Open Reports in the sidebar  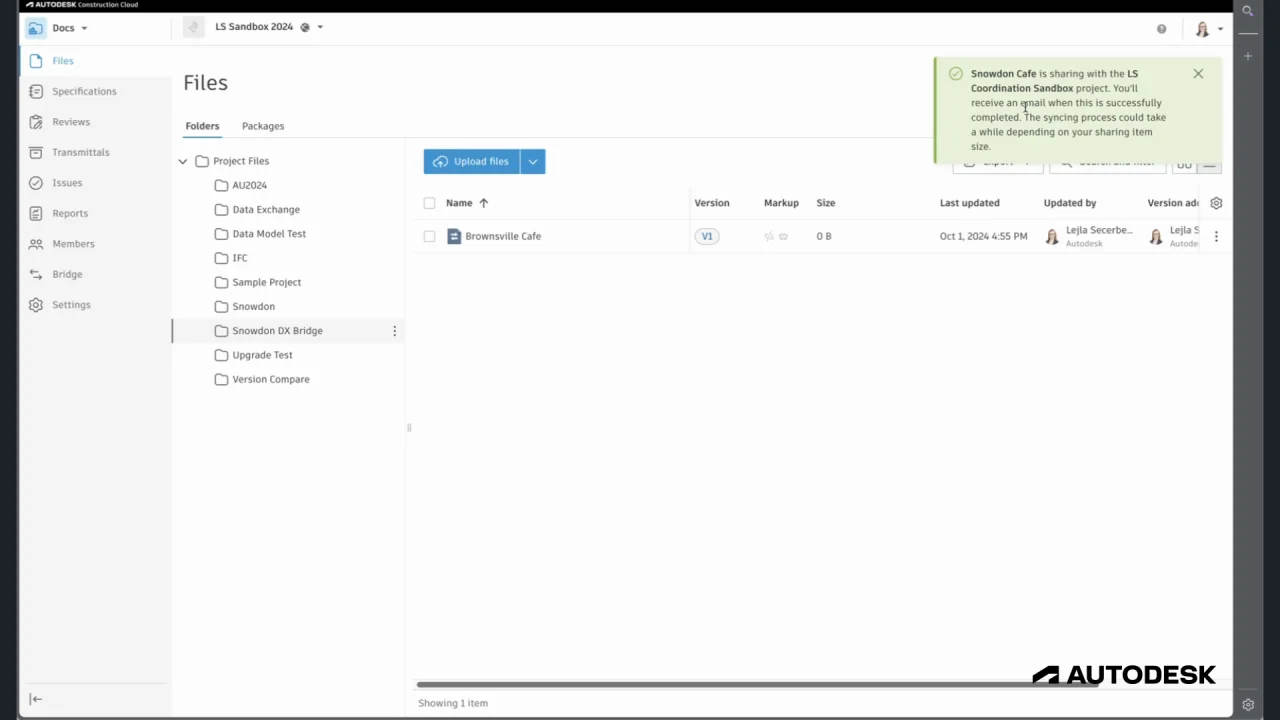[70, 213]
